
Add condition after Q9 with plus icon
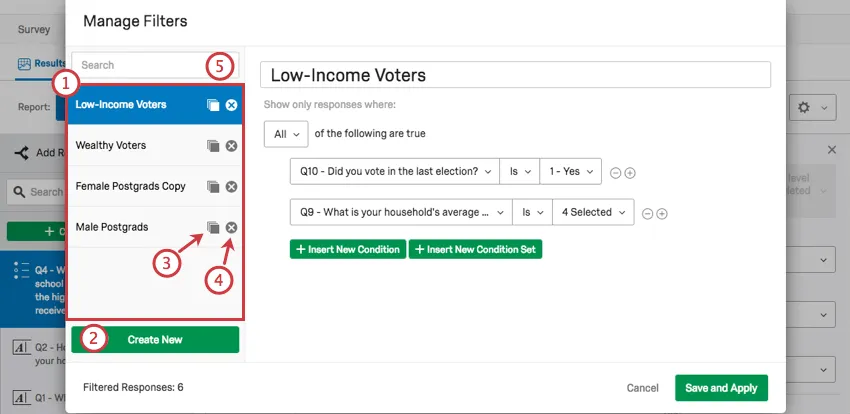click(662, 213)
